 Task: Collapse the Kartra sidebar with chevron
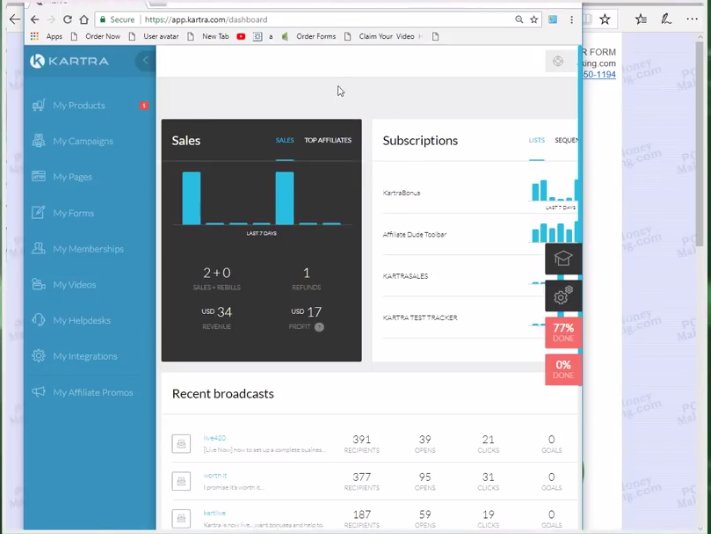pyautogui.click(x=145, y=60)
